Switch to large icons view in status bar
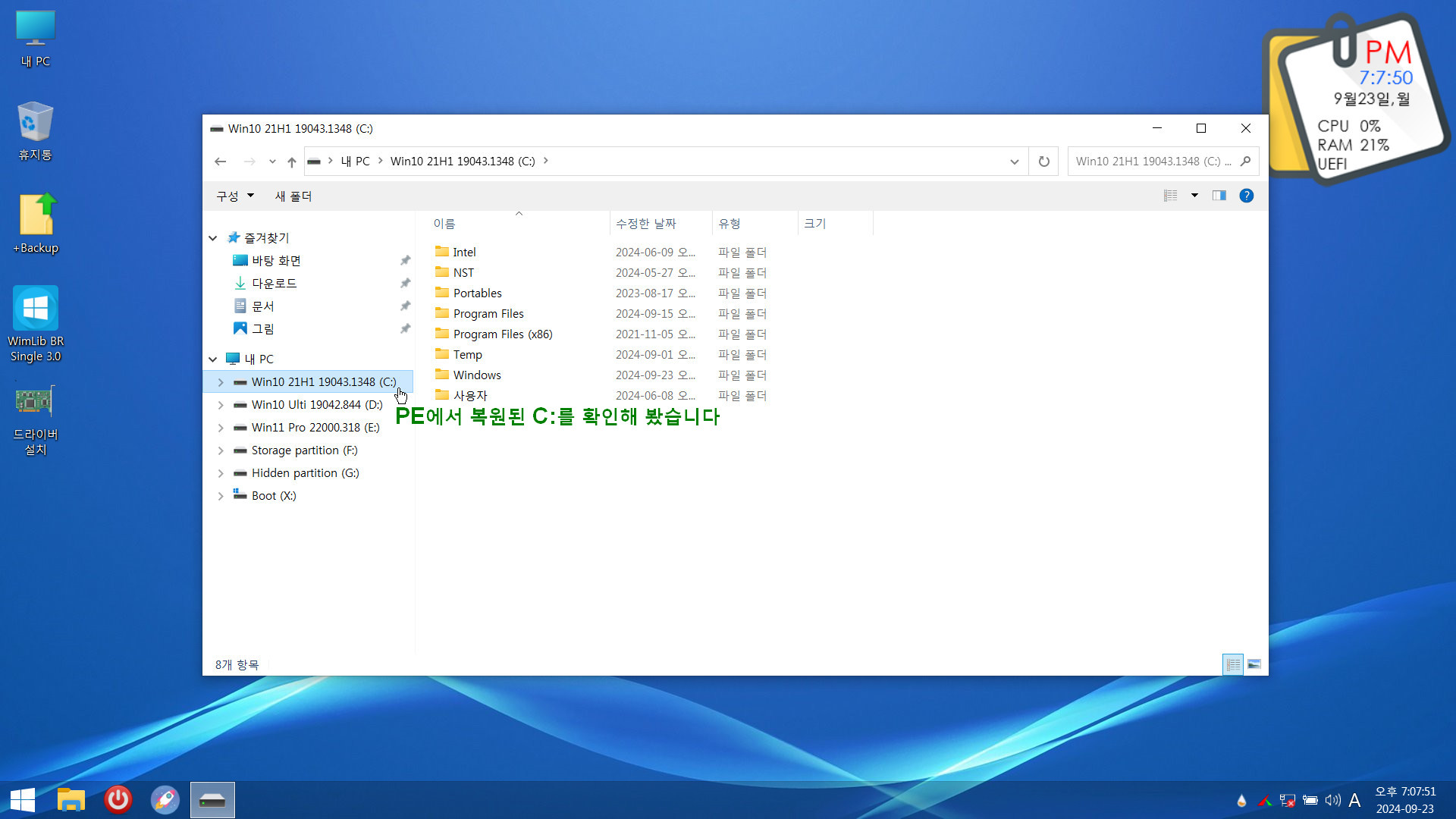 click(1254, 664)
